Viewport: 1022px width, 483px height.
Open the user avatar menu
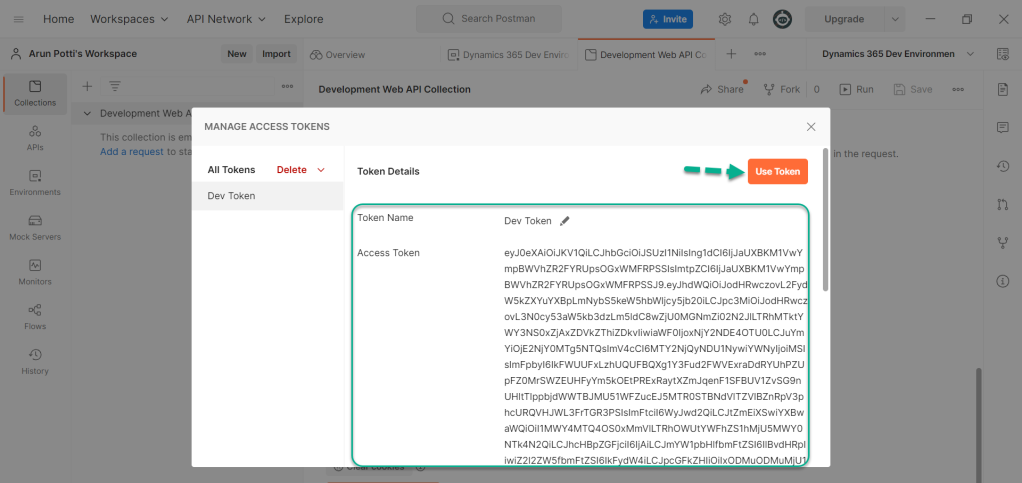(x=783, y=19)
